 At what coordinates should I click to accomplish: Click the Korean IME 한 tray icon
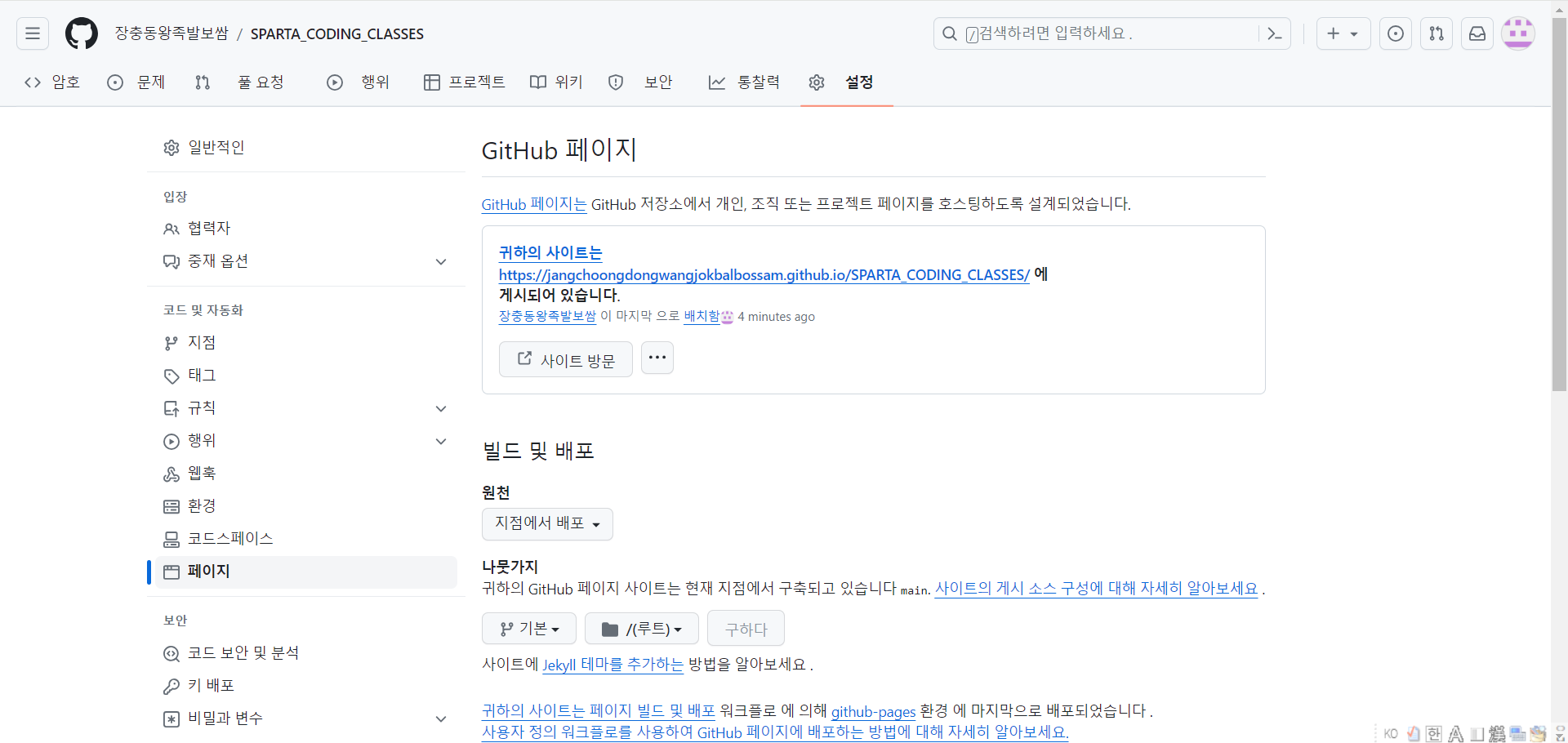coord(1434,733)
